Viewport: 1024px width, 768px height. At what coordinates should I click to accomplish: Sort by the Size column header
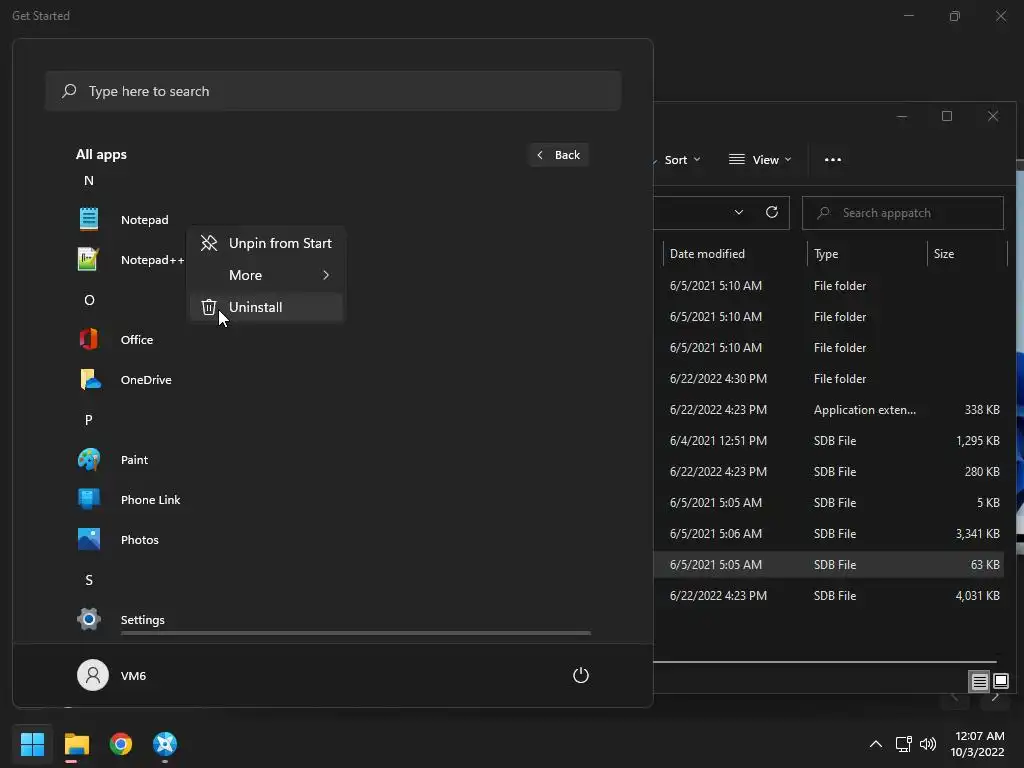click(x=944, y=253)
